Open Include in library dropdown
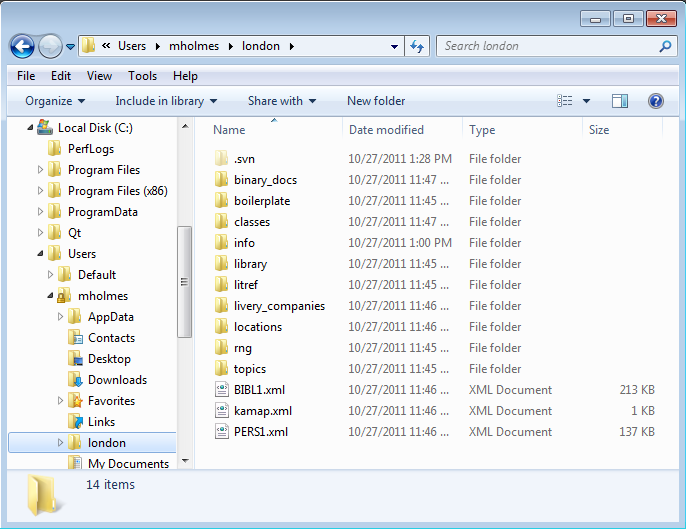The height and width of the screenshot is (529, 686). 166,101
